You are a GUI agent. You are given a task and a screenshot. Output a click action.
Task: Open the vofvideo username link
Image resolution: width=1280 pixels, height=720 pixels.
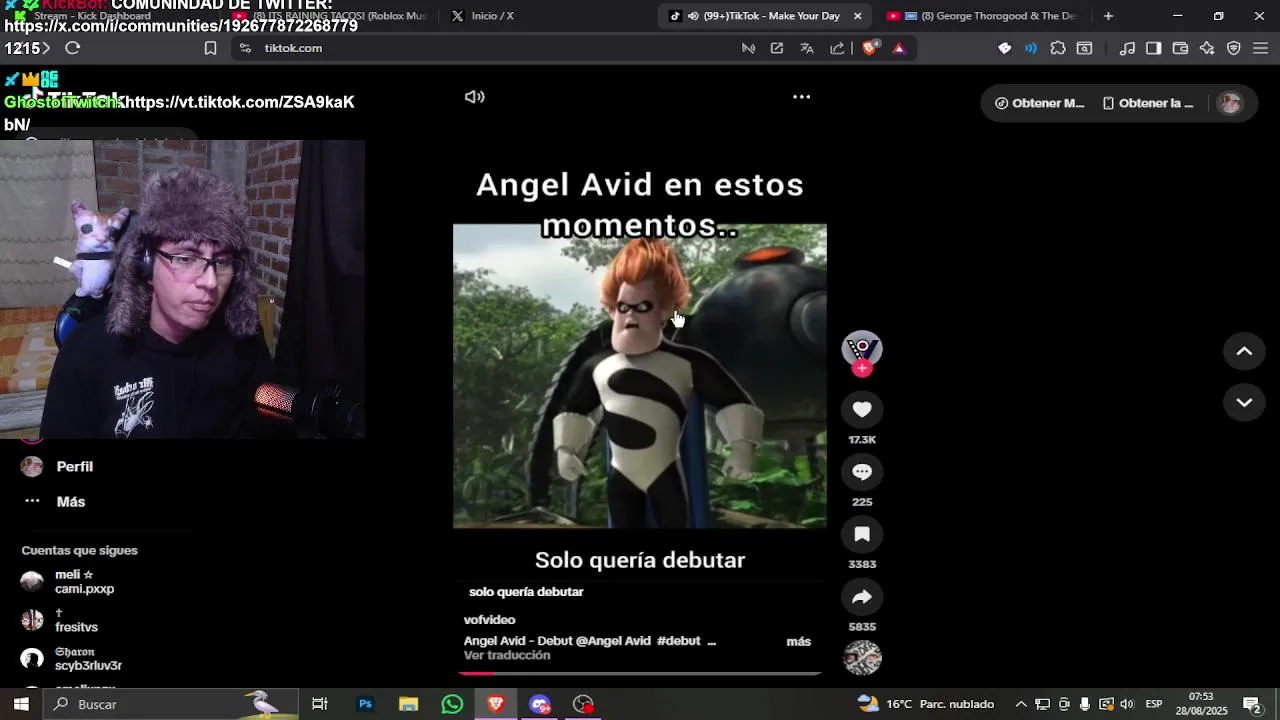tap(490, 620)
